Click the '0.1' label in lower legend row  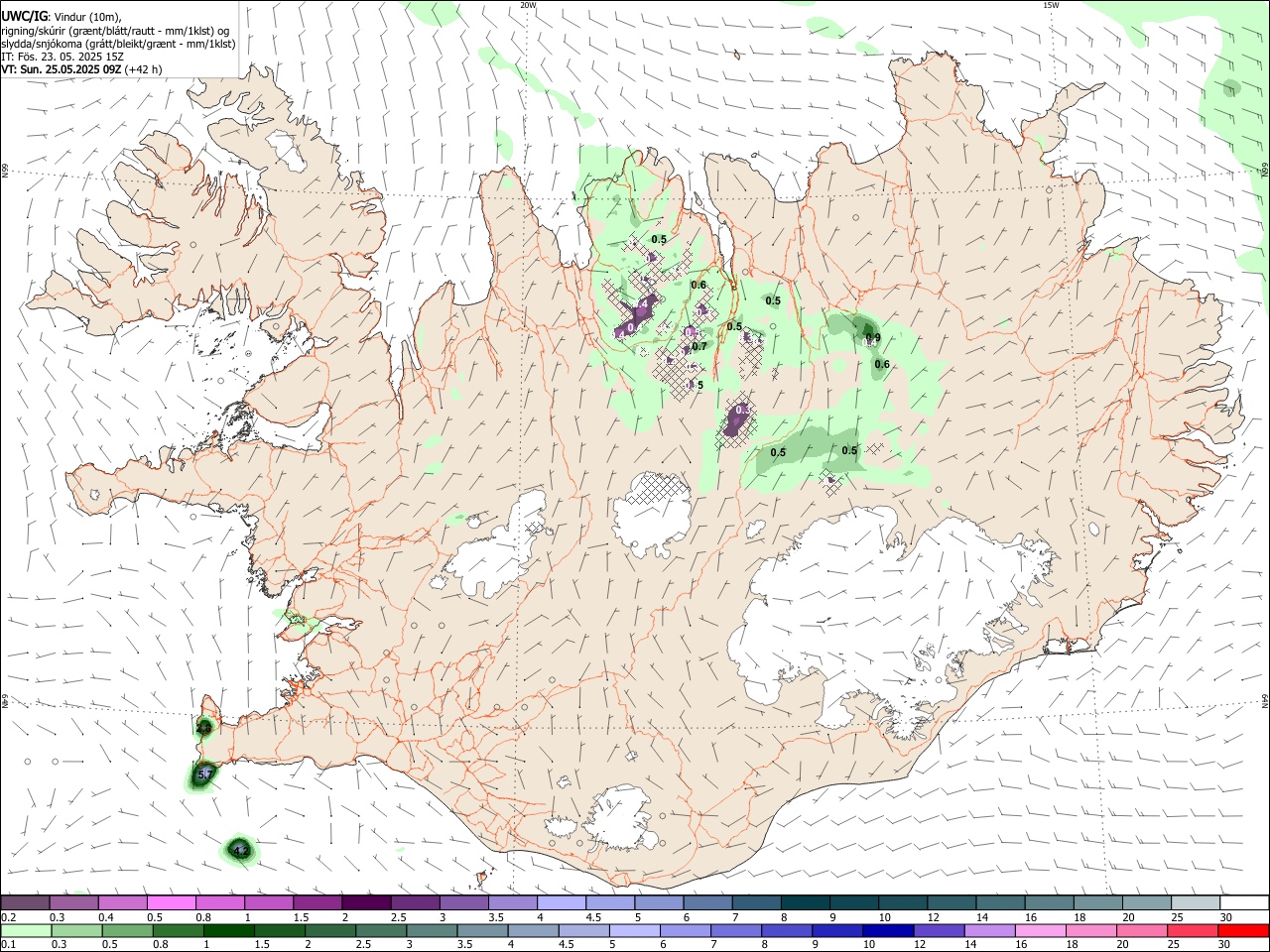[x=8, y=945]
